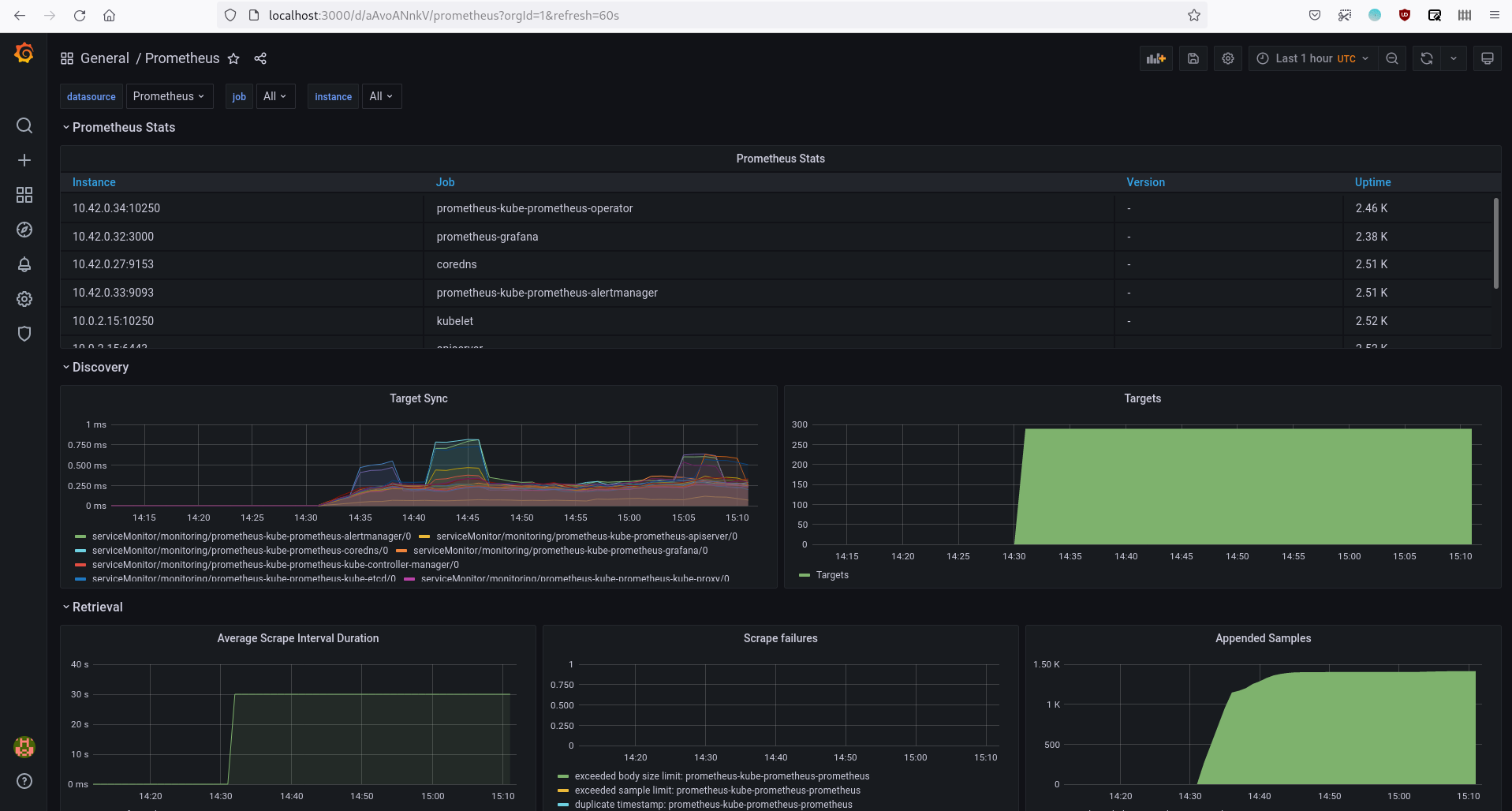The width and height of the screenshot is (1512, 811).
Task: Open the Scrape failures panel title menu
Action: tap(780, 638)
